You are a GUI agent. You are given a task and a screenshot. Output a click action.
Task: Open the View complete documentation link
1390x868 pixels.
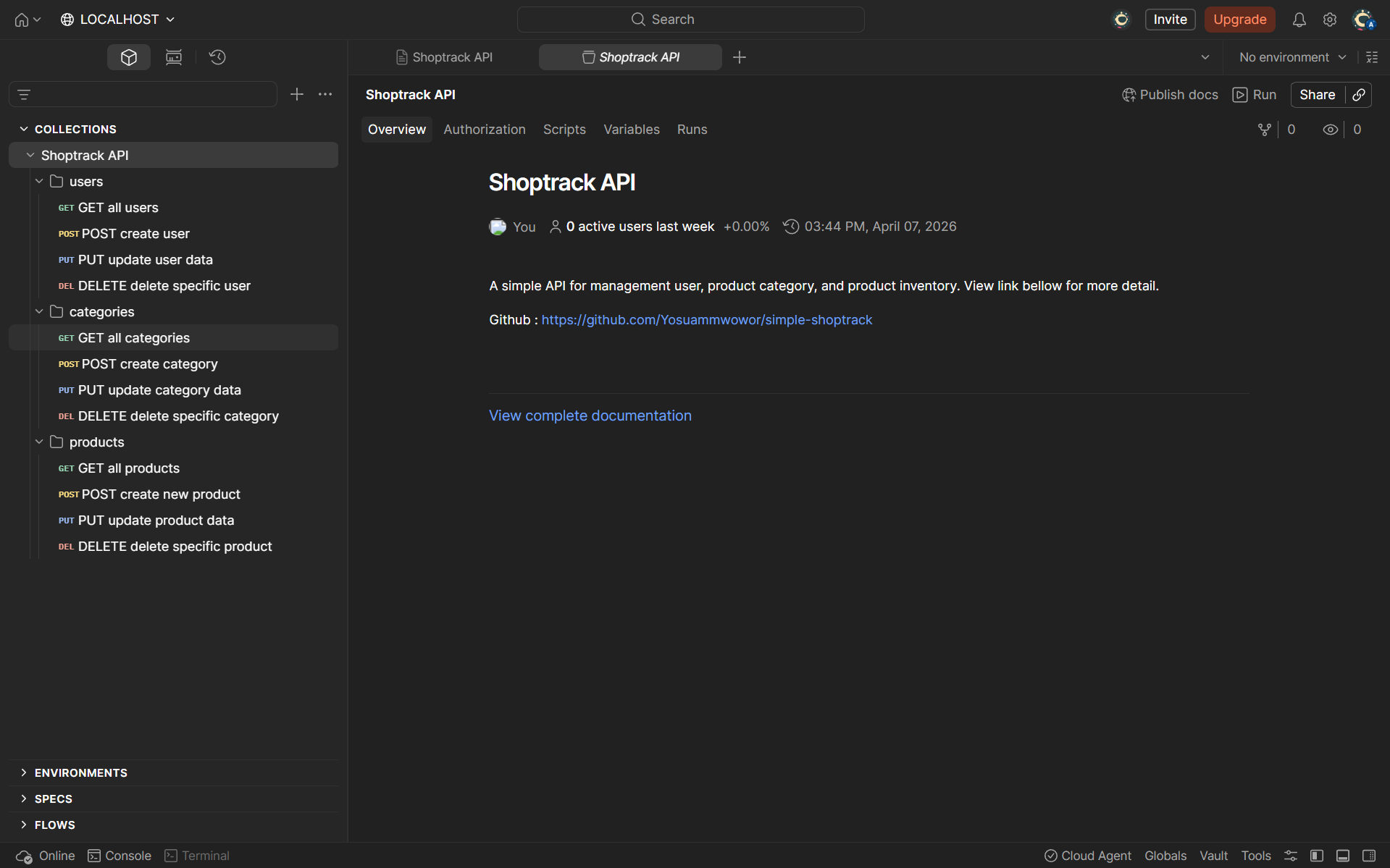pos(590,416)
